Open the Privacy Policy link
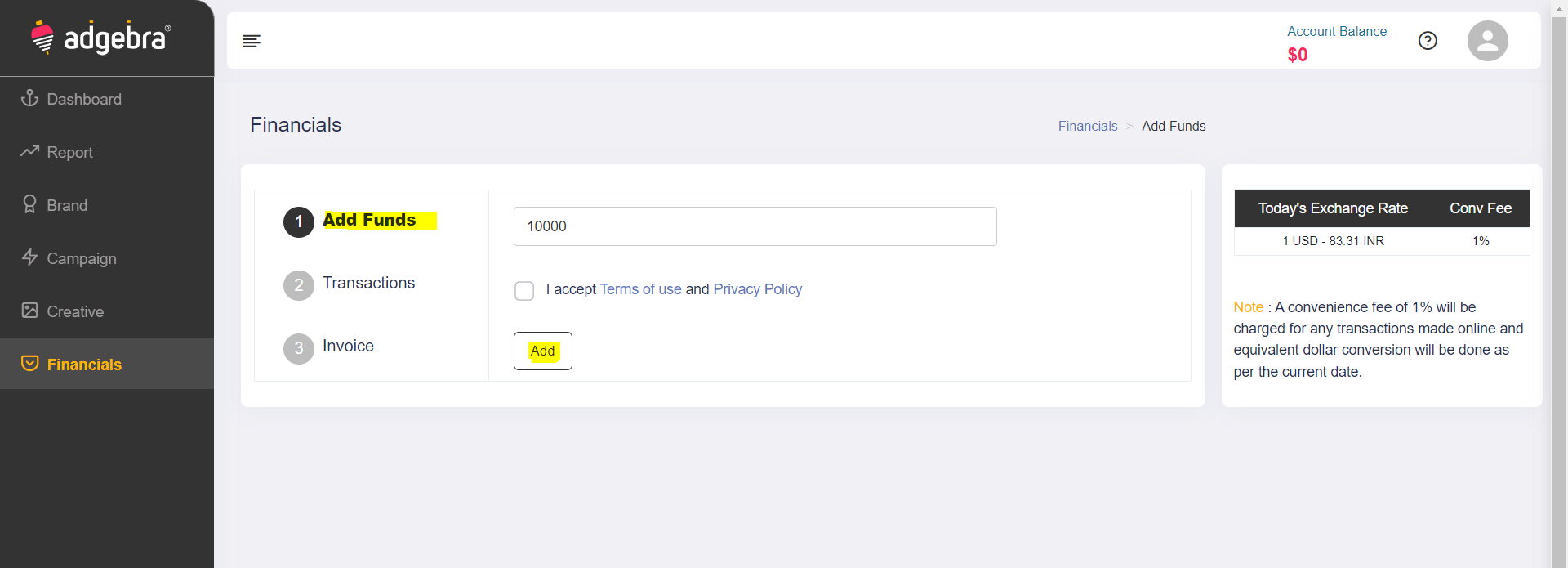 [757, 289]
